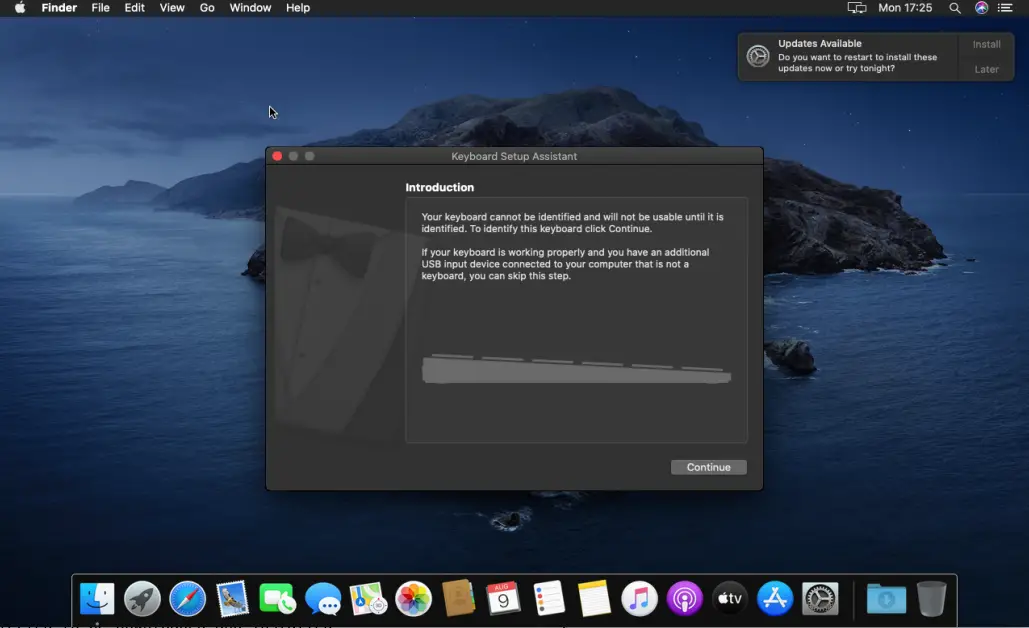Click Siri icon in menu bar
Screen dimensions: 1029x628
(981, 8)
